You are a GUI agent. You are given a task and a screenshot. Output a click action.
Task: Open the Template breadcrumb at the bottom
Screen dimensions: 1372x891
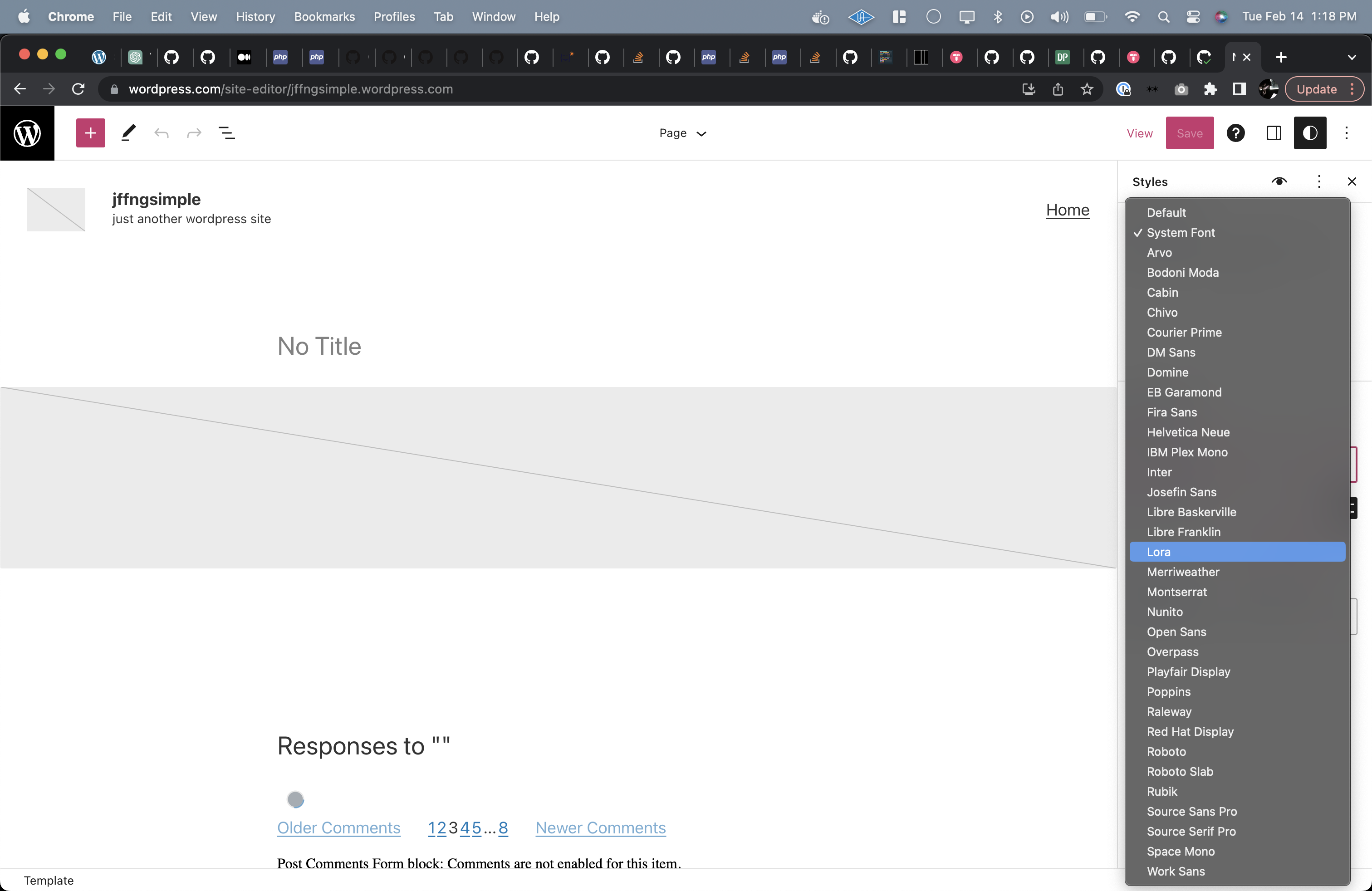pyautogui.click(x=49, y=880)
